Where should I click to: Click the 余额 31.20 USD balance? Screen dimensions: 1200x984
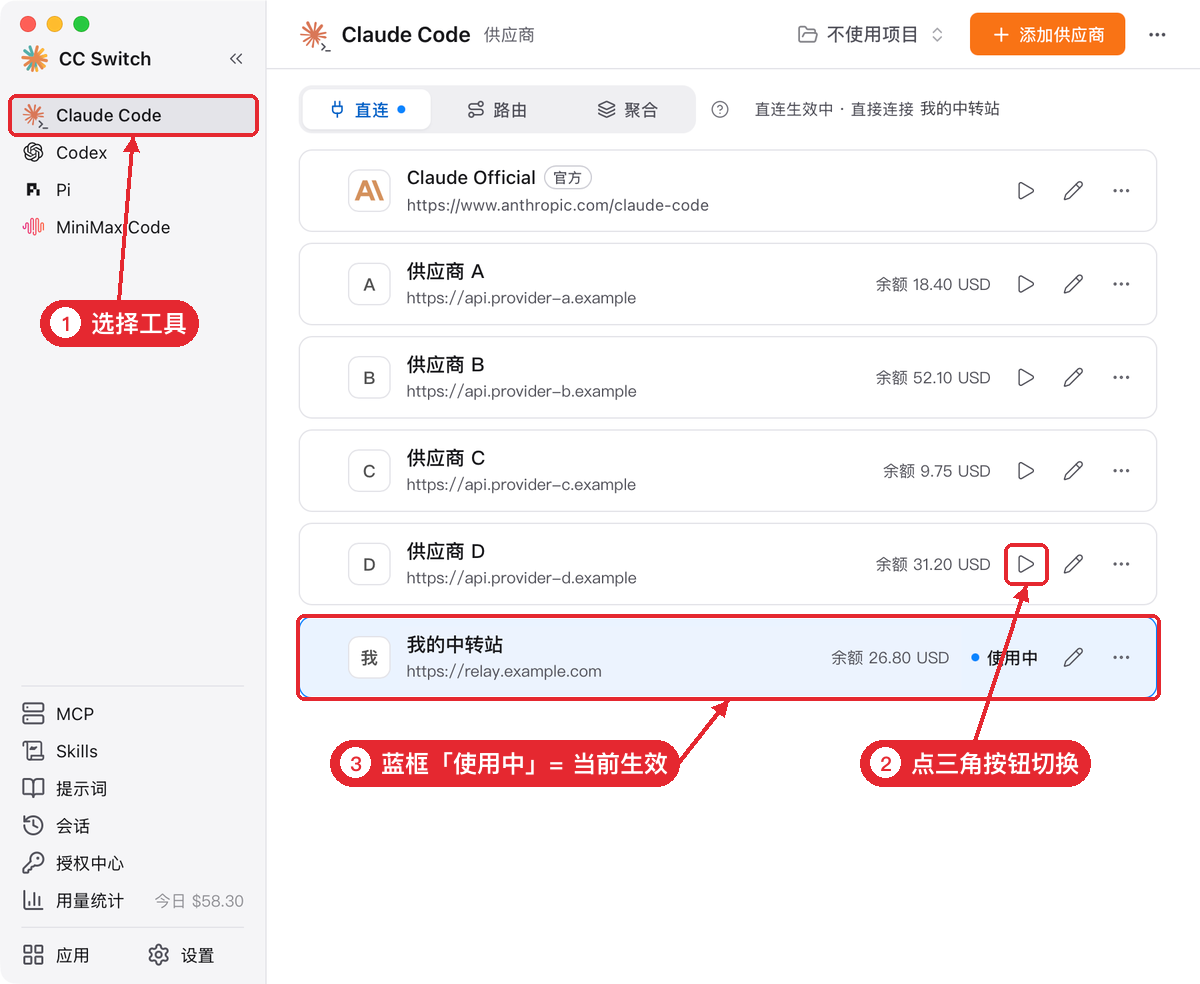933,564
